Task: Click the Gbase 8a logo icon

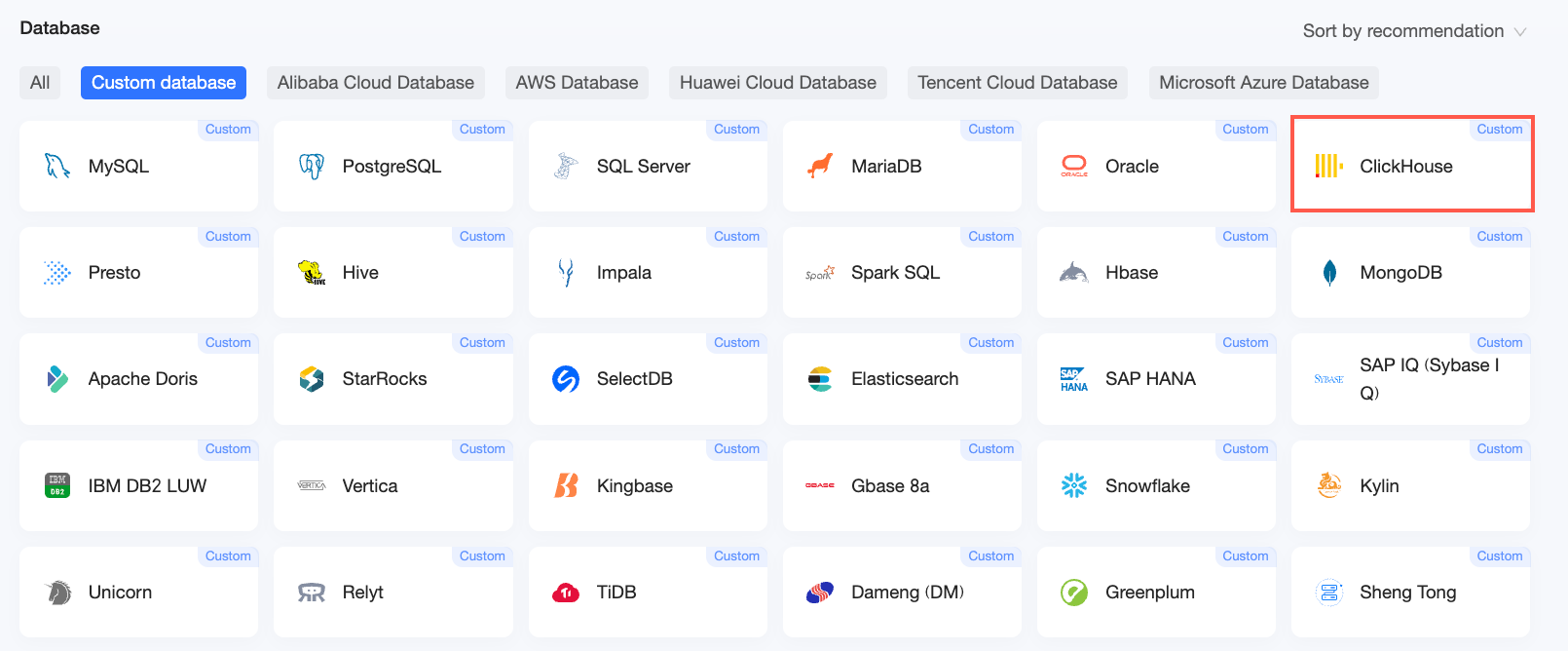Action: point(820,485)
